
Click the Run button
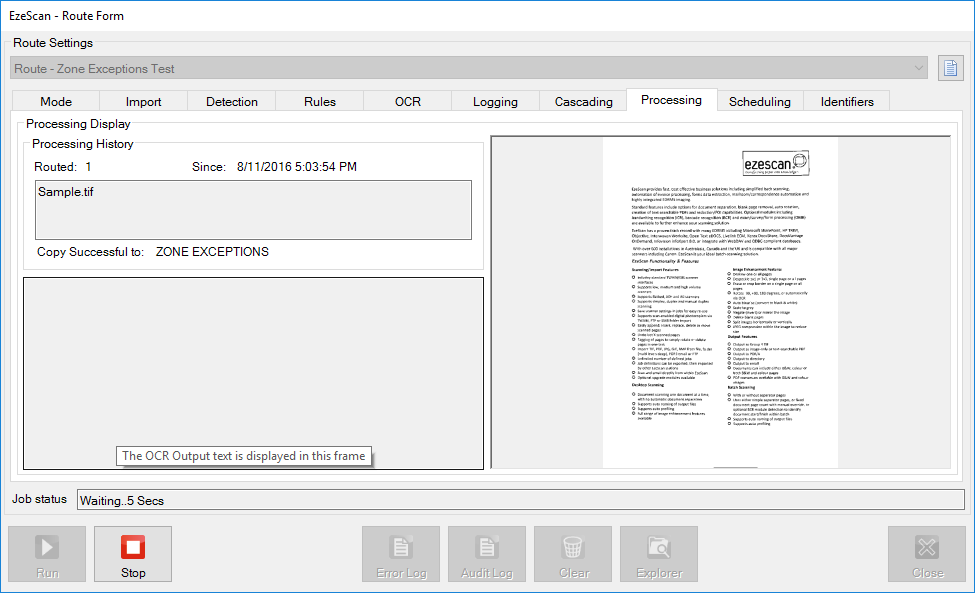click(47, 554)
